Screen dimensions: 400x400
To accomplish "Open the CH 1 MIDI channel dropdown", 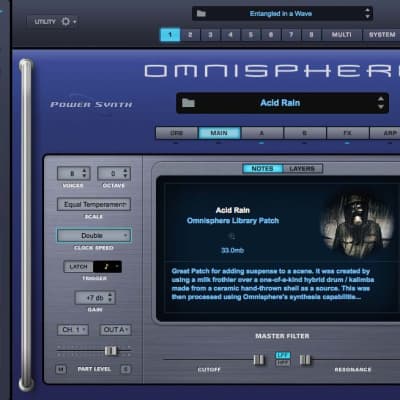I will (73, 330).
